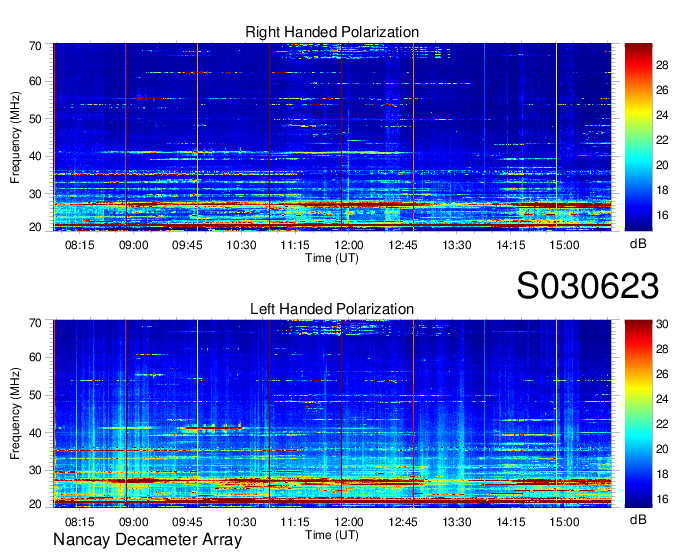Click the 13:30 tick on Right Handed plot

(x=457, y=245)
